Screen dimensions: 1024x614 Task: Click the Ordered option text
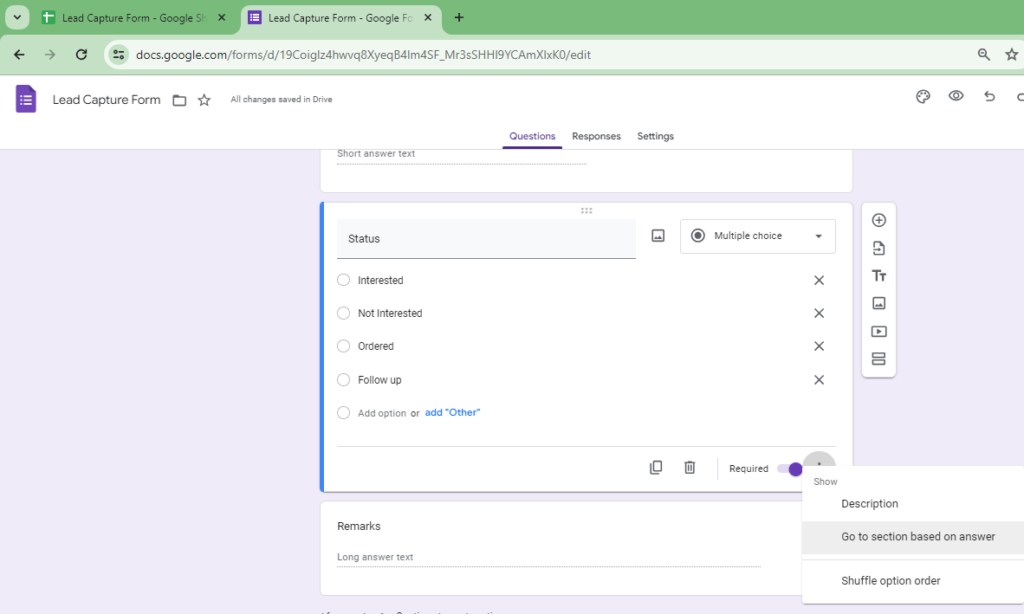(x=376, y=346)
